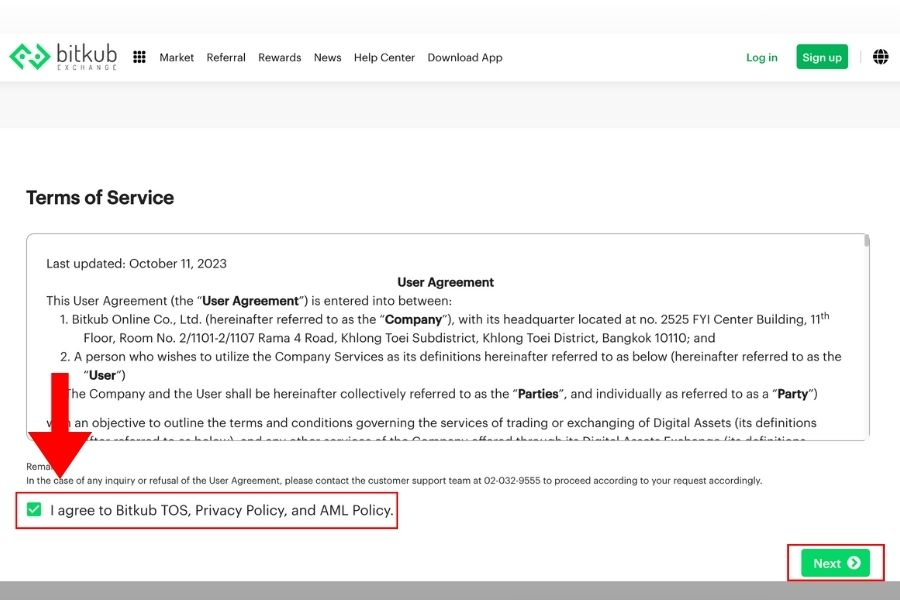Open the apps grid menu icon
This screenshot has width=900, height=600.
click(x=139, y=57)
